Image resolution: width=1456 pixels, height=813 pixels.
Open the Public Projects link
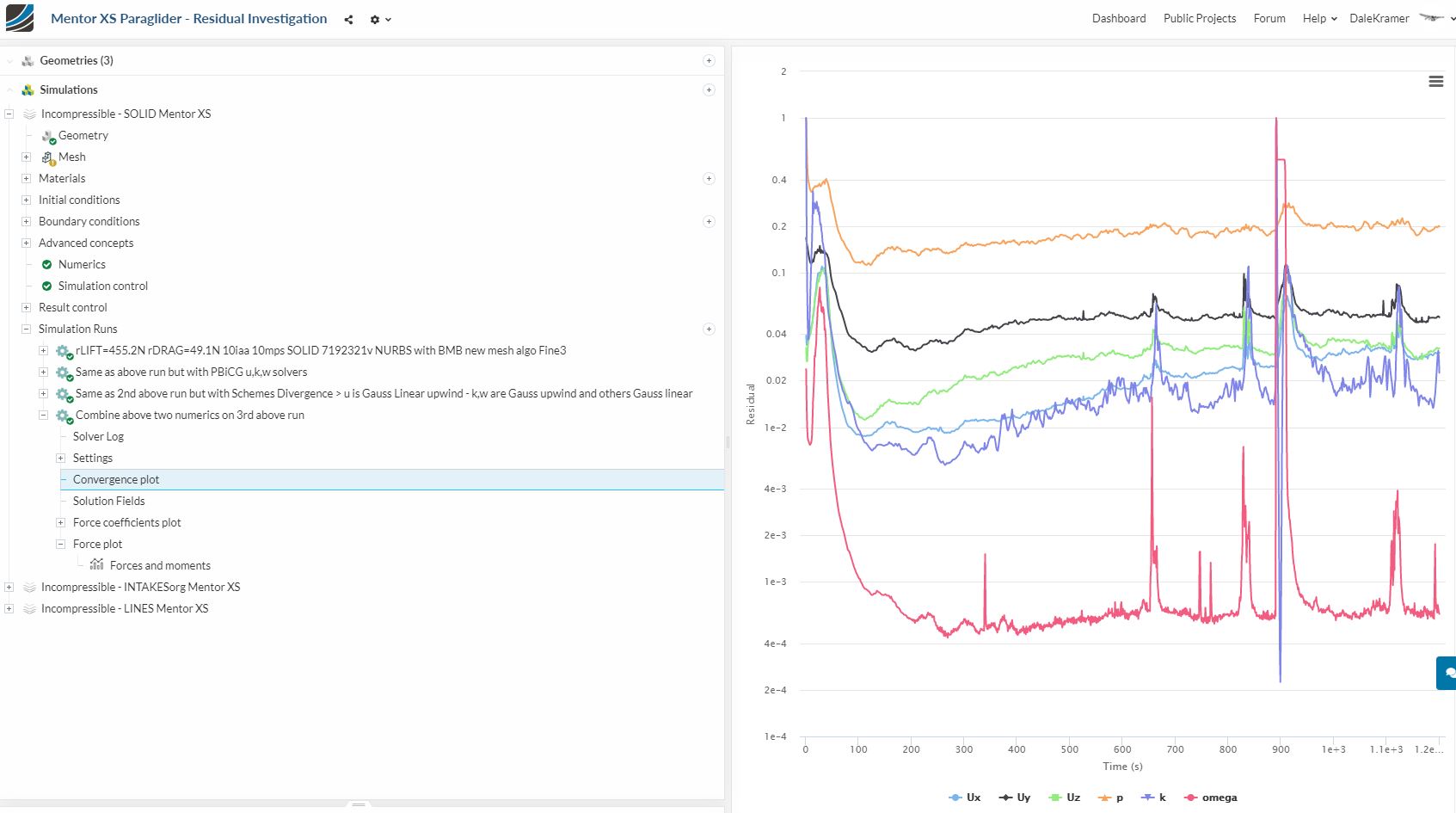click(x=1200, y=18)
